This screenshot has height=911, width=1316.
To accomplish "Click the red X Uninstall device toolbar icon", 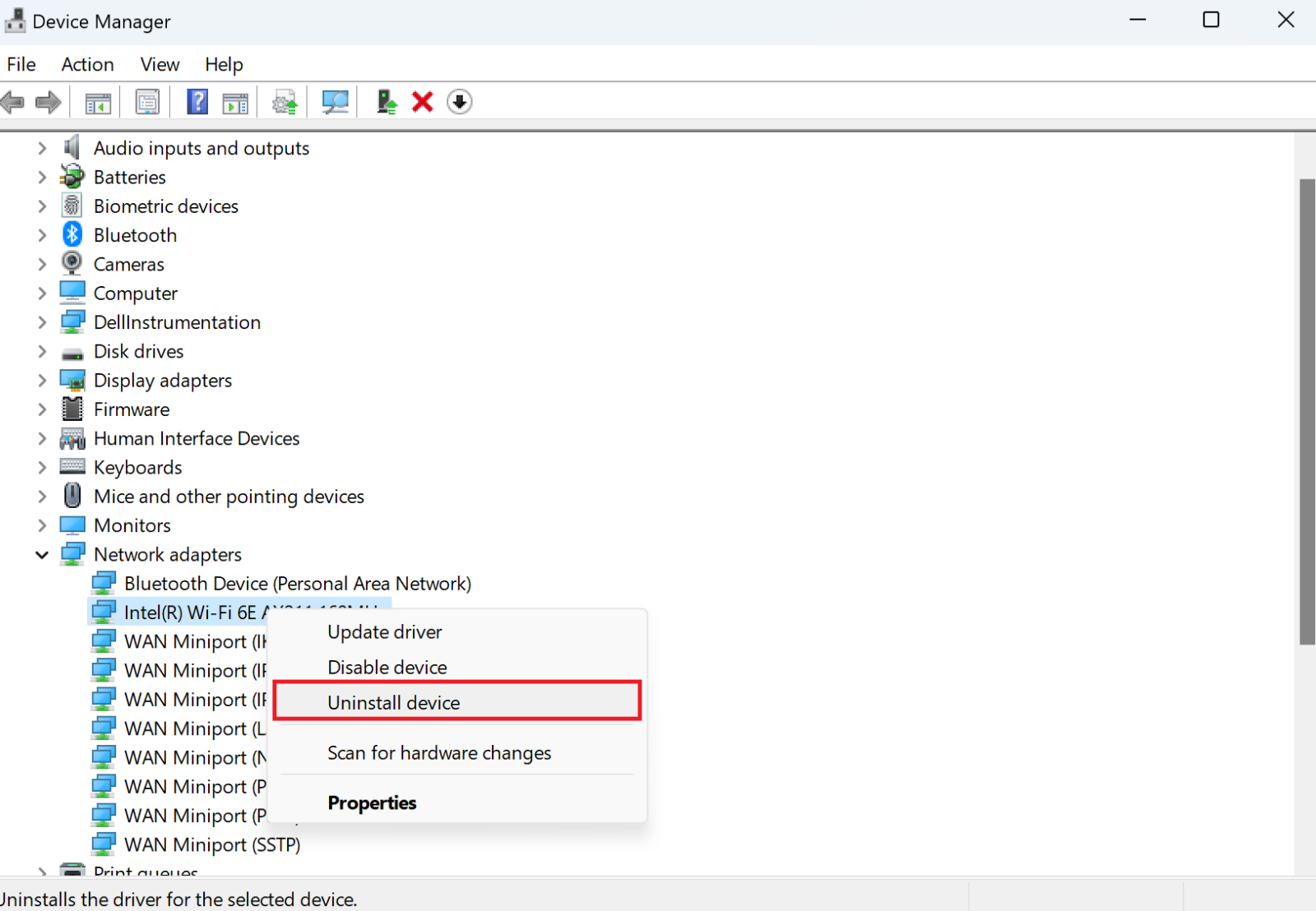I will (x=422, y=101).
